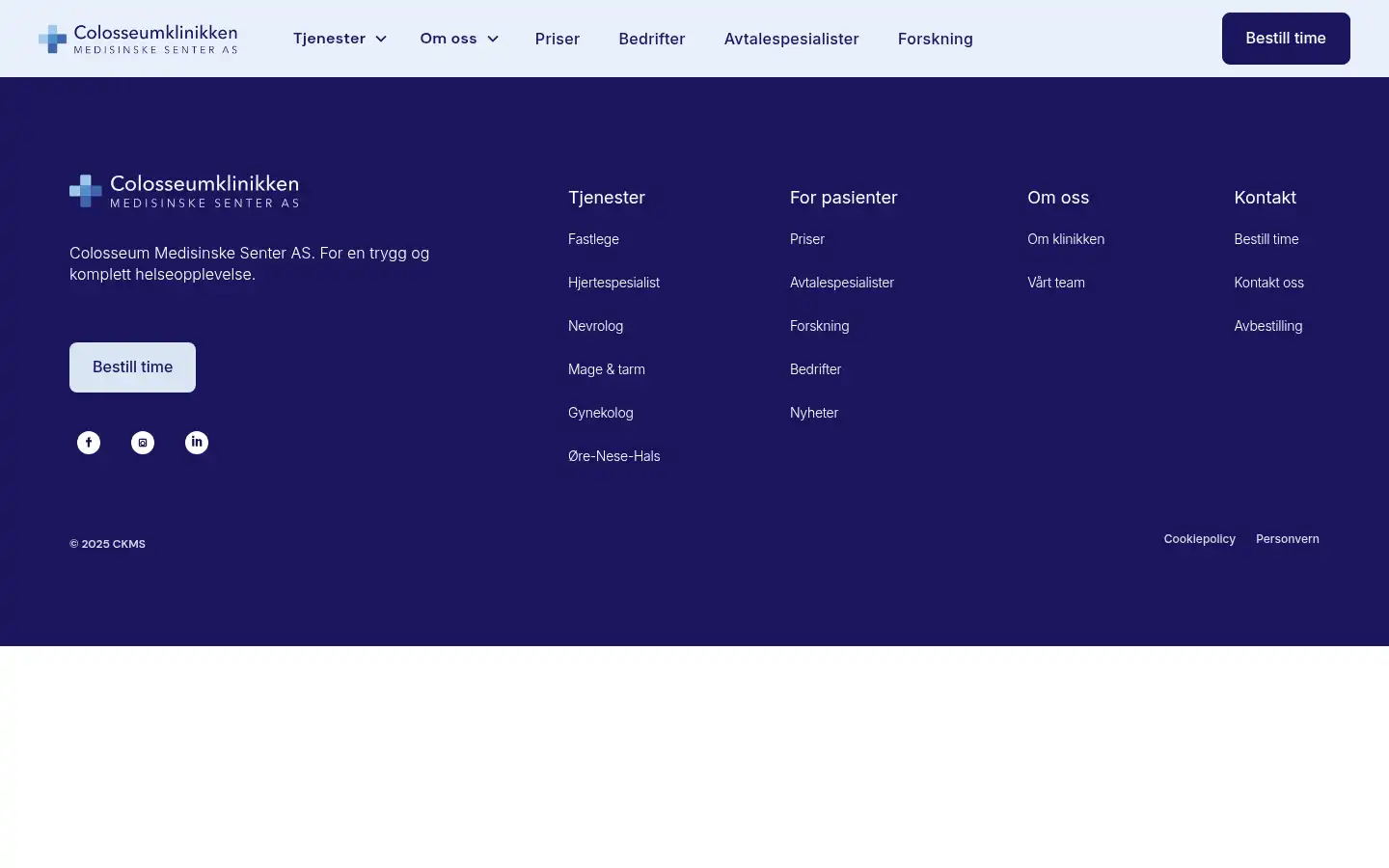Click the dark Bestill time header button

(x=1286, y=39)
